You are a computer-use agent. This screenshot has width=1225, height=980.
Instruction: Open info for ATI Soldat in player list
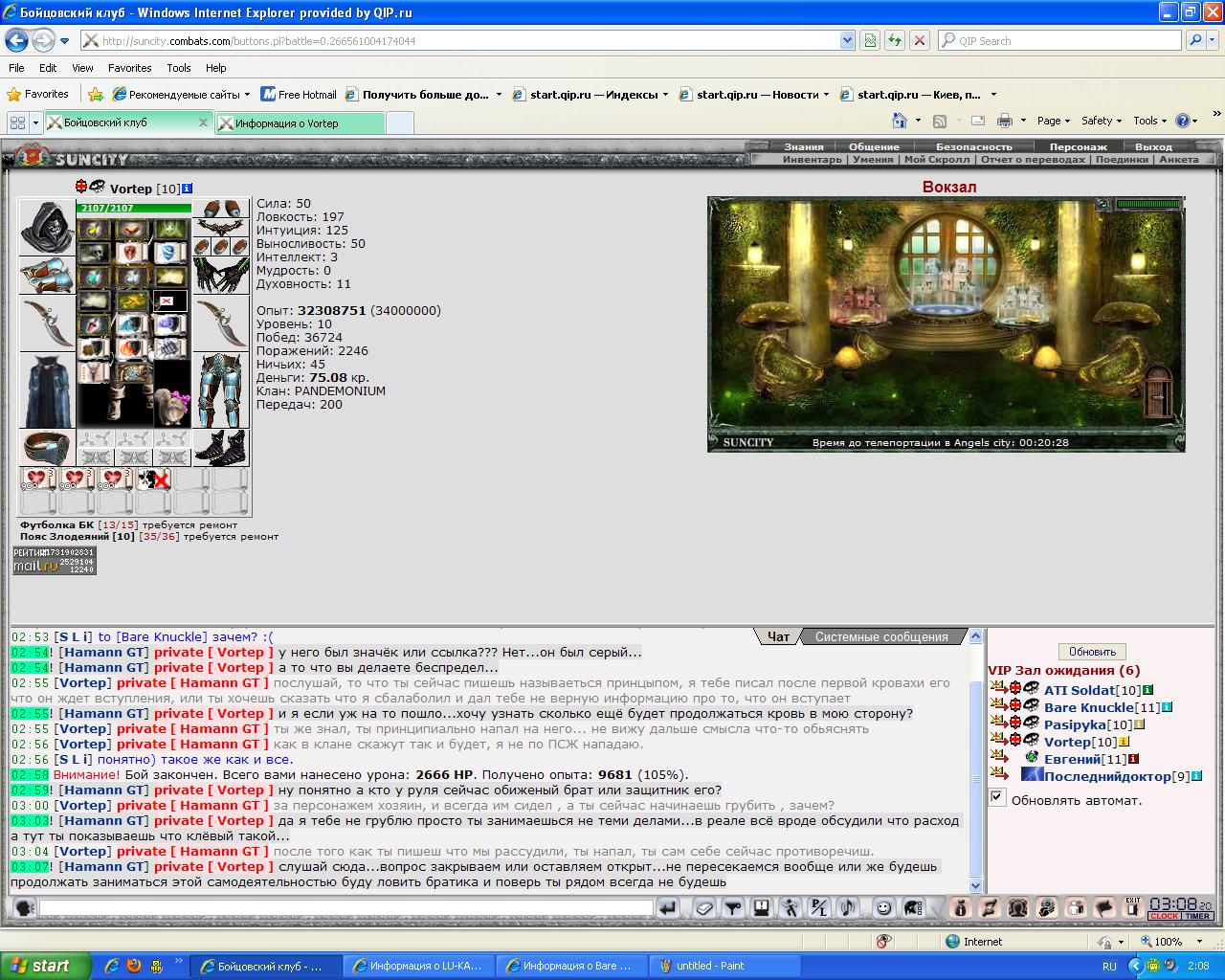point(1148,690)
